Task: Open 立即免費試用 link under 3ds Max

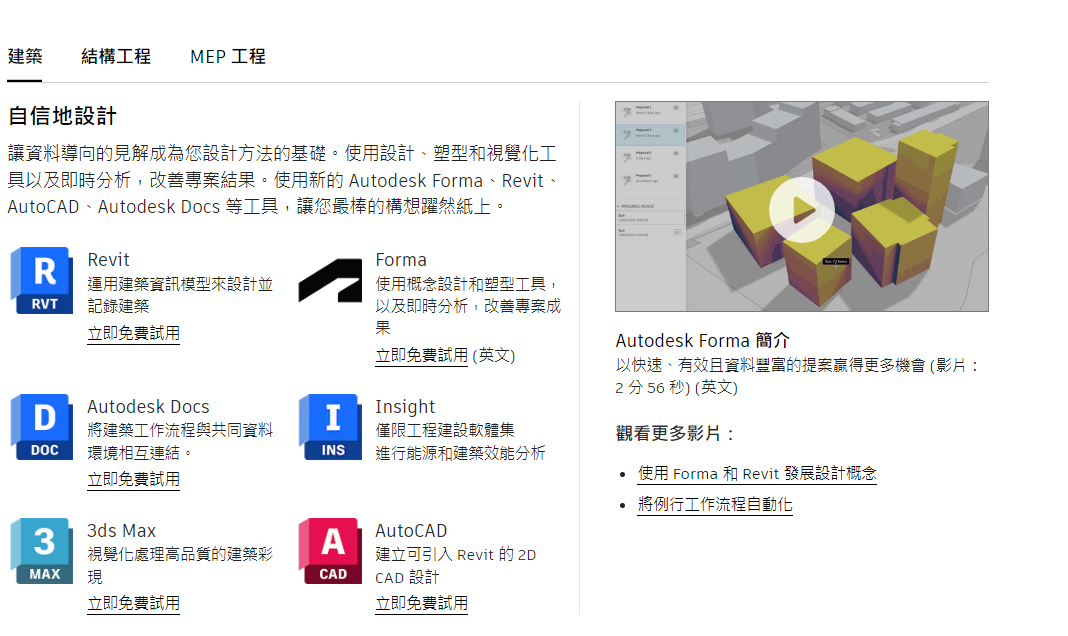Action: click(134, 603)
